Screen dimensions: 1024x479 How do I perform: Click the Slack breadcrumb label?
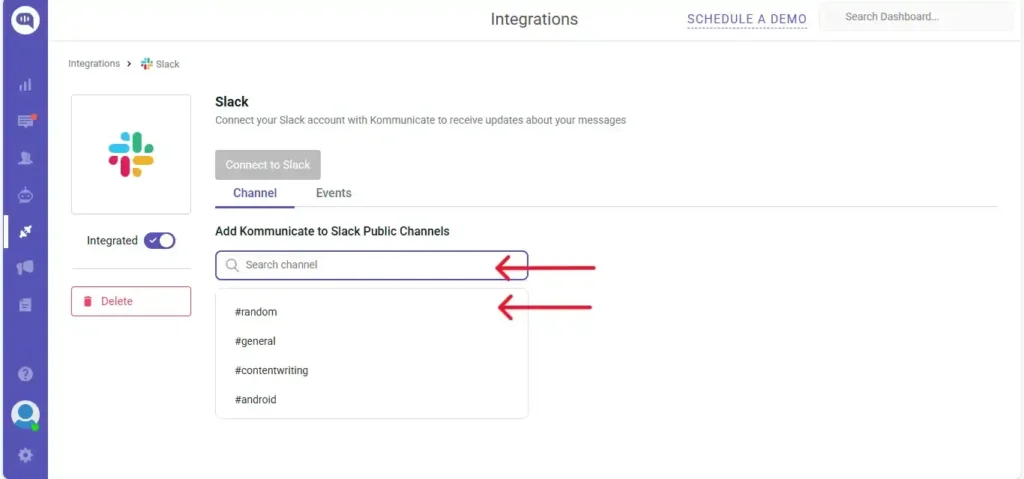[168, 64]
